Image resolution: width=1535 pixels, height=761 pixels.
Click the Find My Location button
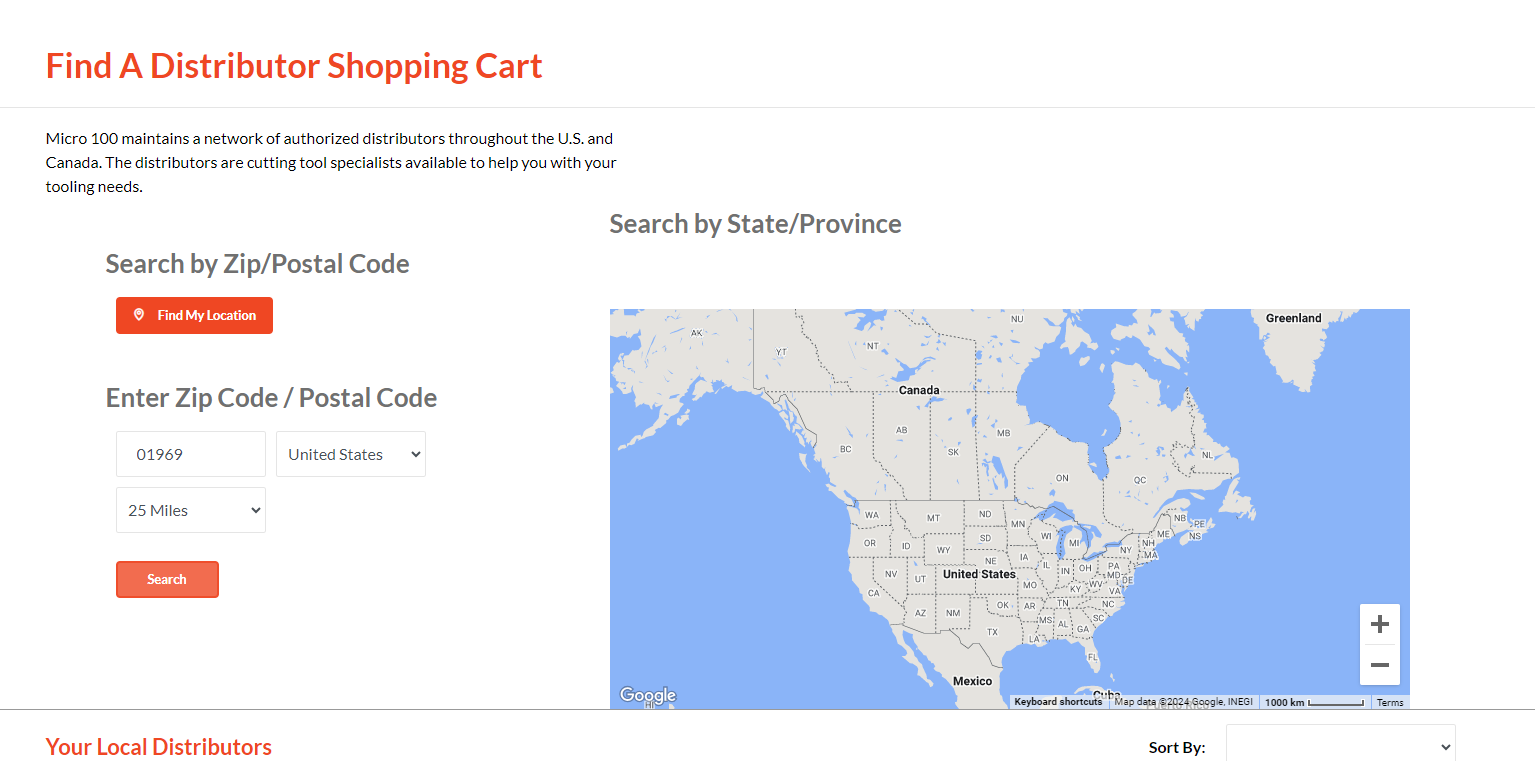[194, 315]
